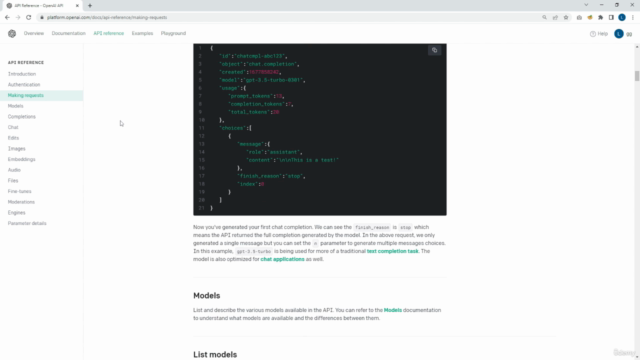Select Making requests in the sidebar
640x360 pixels.
26,95
